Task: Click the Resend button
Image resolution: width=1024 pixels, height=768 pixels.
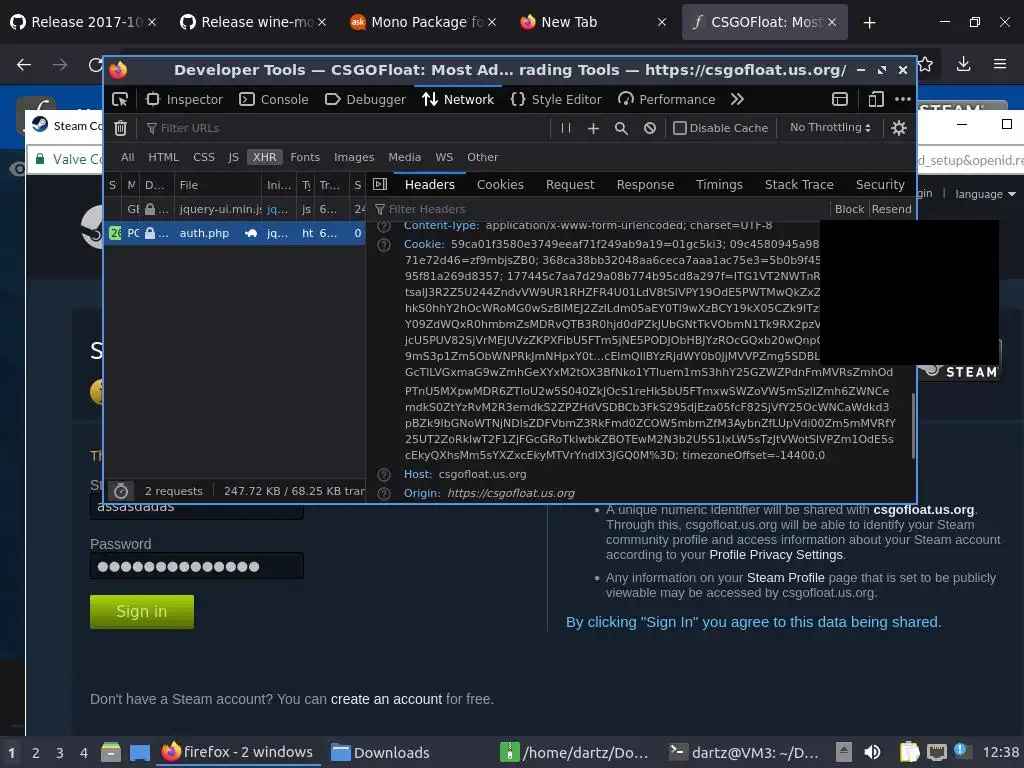Action: pos(891,209)
